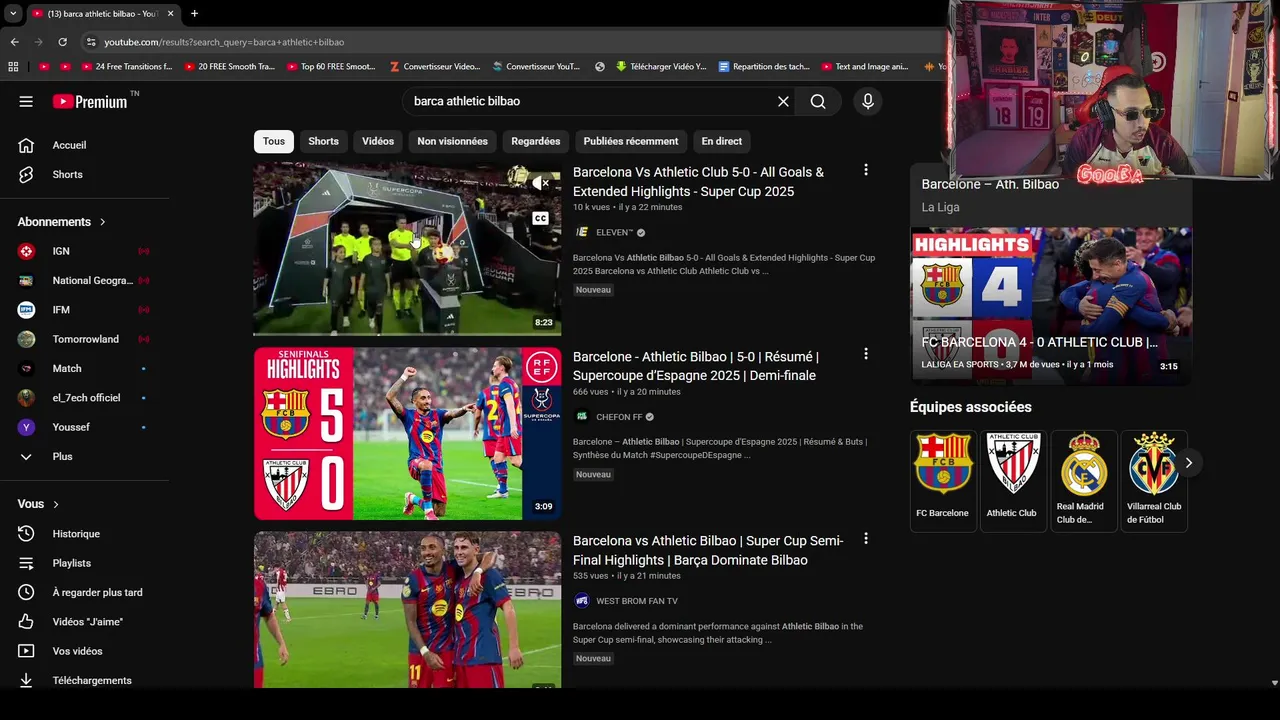Visit the ELEVEN channel

(615, 233)
